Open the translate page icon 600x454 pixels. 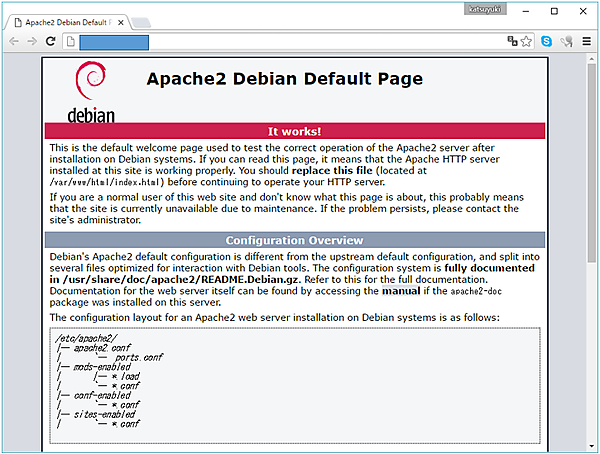512,41
